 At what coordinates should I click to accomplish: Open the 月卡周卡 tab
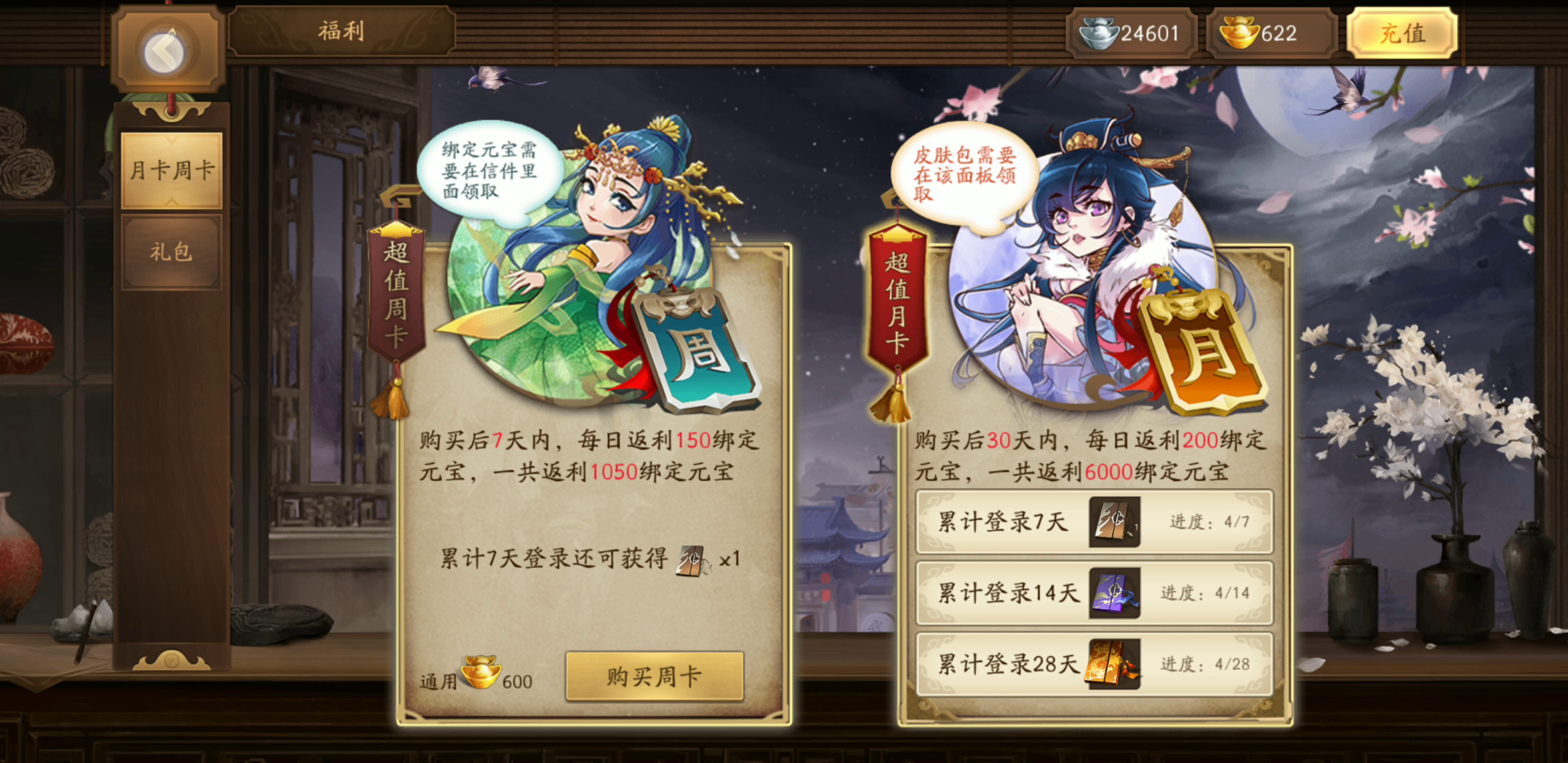pyautogui.click(x=172, y=170)
